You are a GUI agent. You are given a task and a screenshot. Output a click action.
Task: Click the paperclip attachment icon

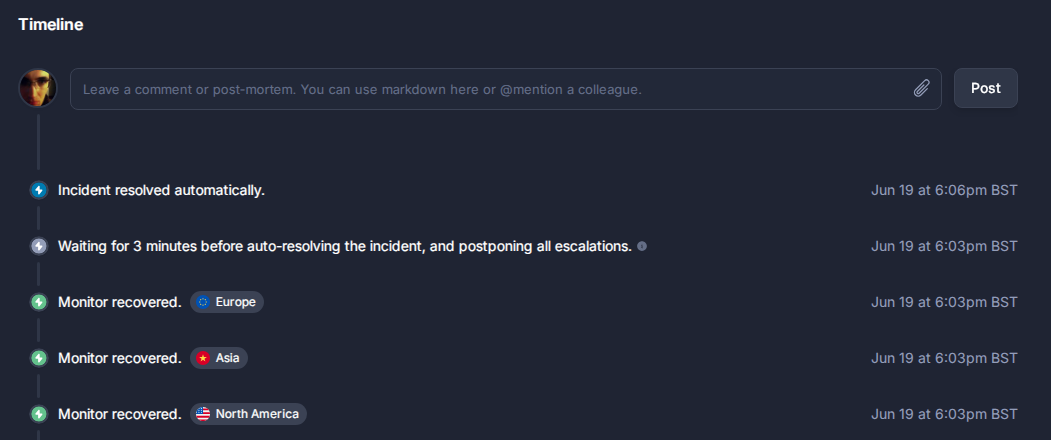pos(922,89)
